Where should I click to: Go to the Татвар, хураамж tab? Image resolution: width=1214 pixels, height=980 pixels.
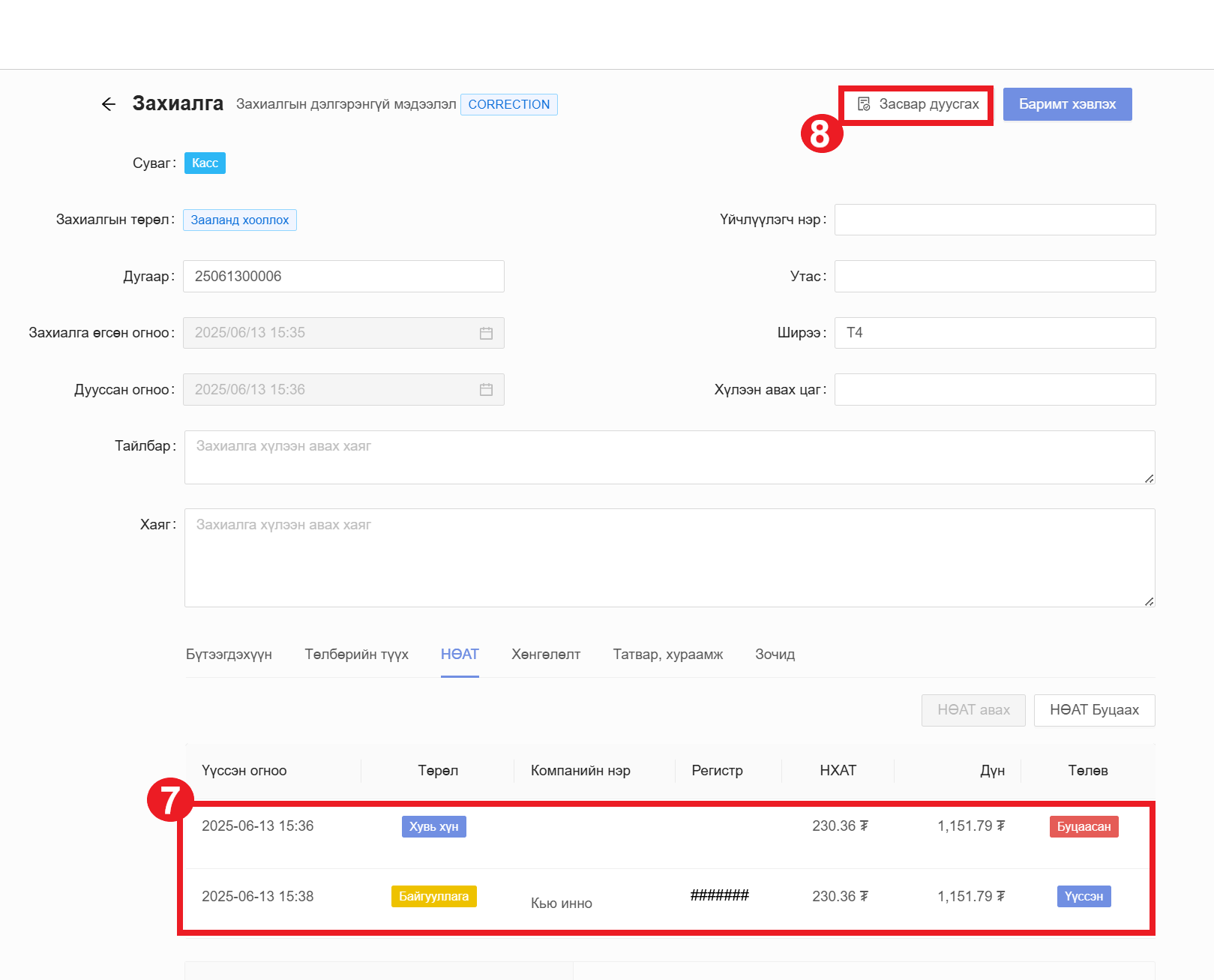pyautogui.click(x=667, y=655)
